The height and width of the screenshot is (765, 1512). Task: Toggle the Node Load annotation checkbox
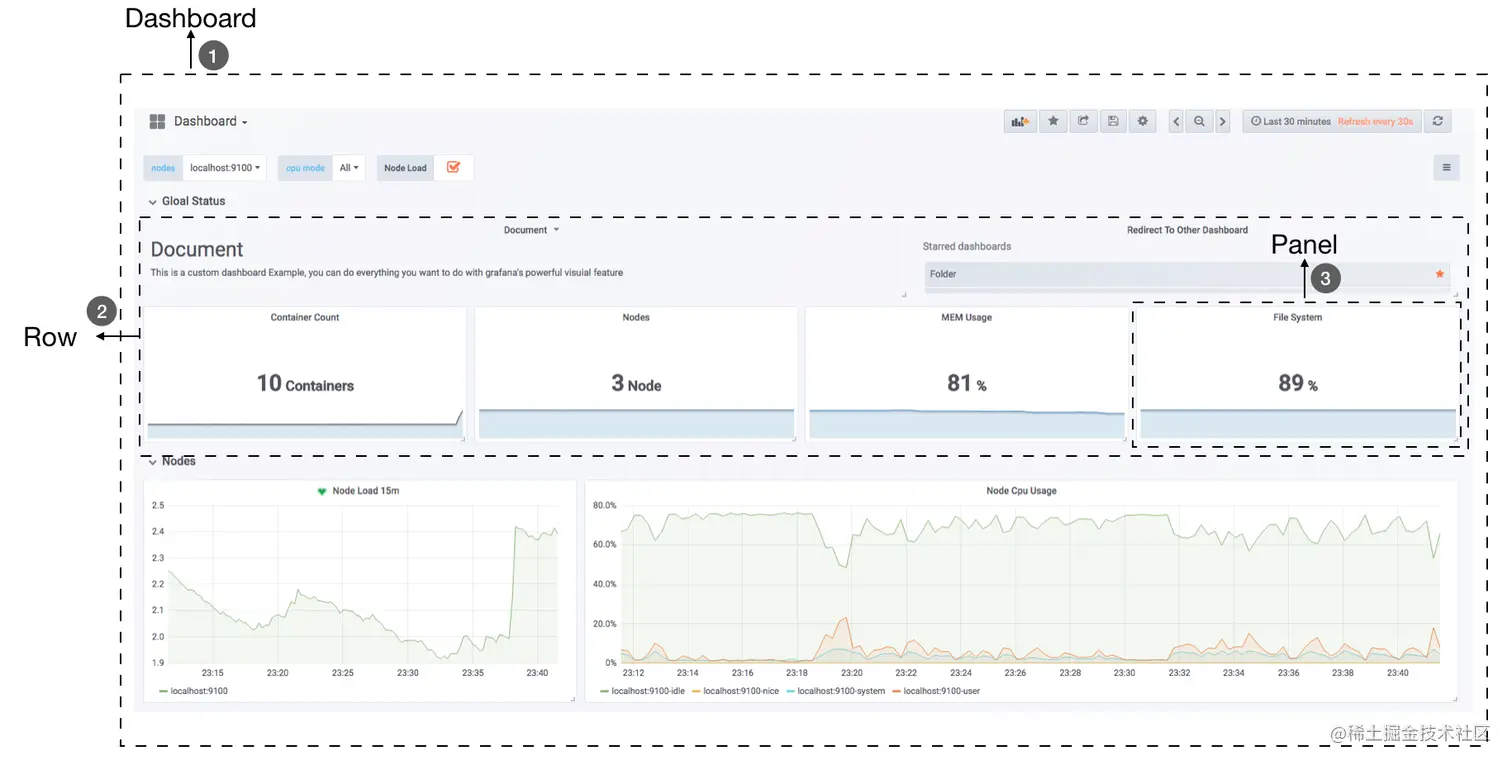click(x=453, y=167)
